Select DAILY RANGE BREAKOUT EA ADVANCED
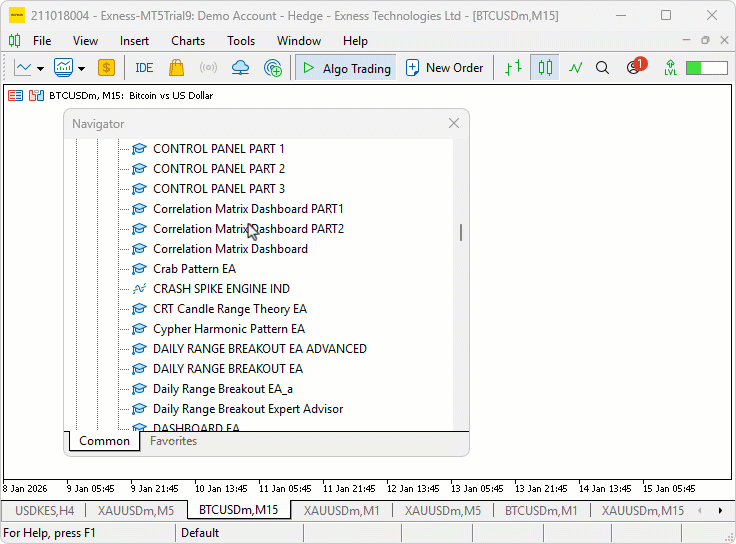This screenshot has width=736, height=544. [x=260, y=349]
